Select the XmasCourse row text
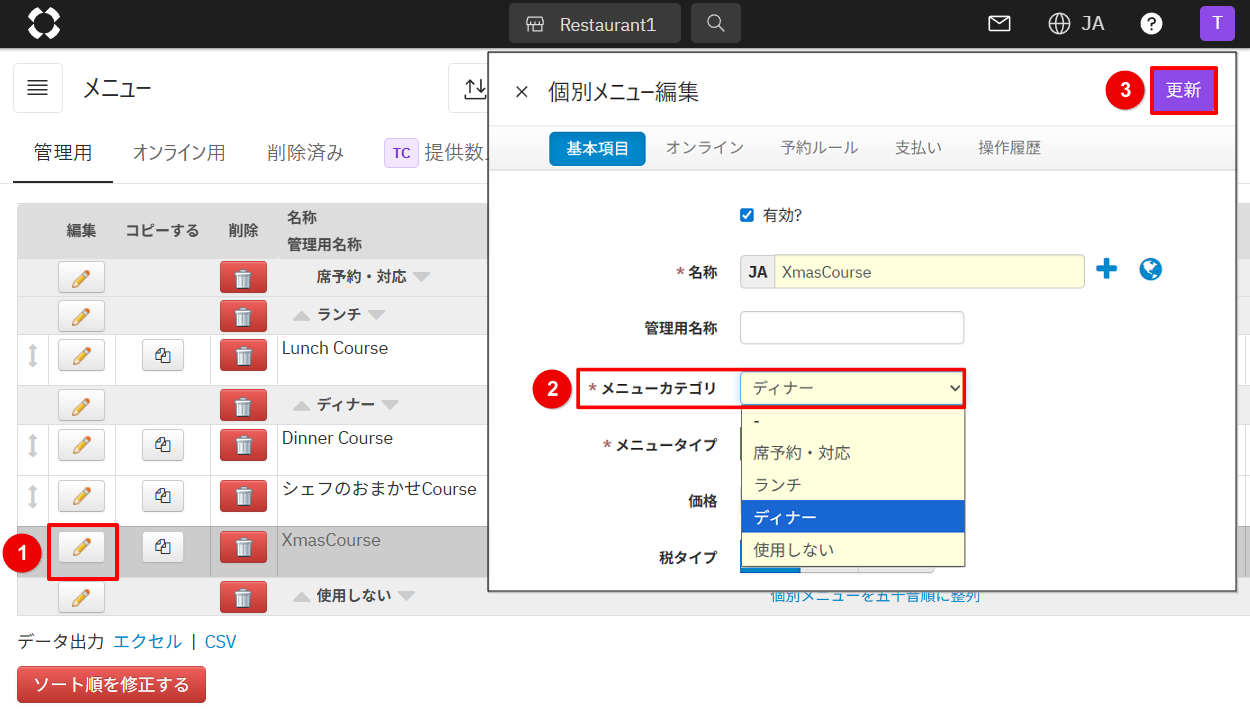The width and height of the screenshot is (1250, 724). coord(331,540)
